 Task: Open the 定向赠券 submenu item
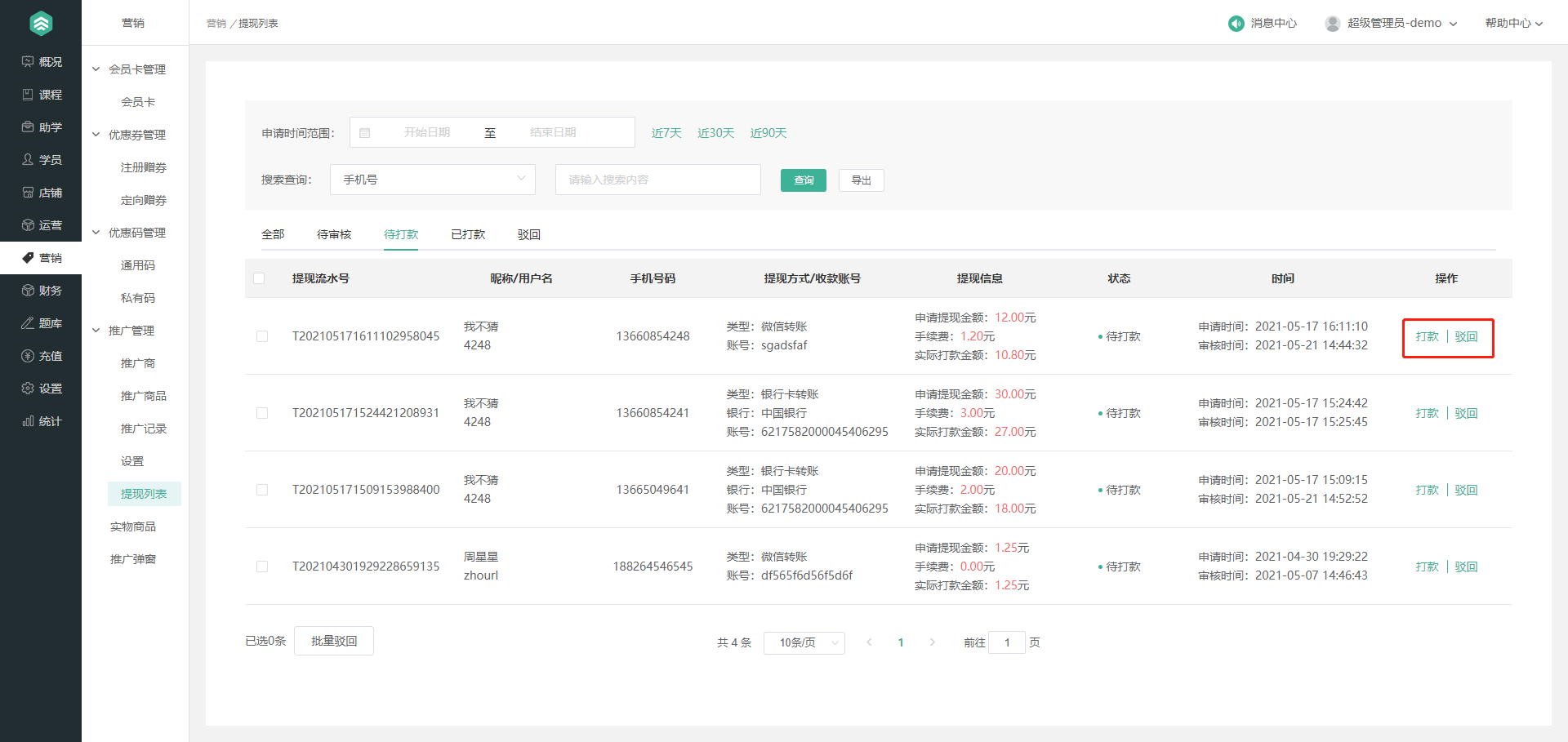(144, 200)
